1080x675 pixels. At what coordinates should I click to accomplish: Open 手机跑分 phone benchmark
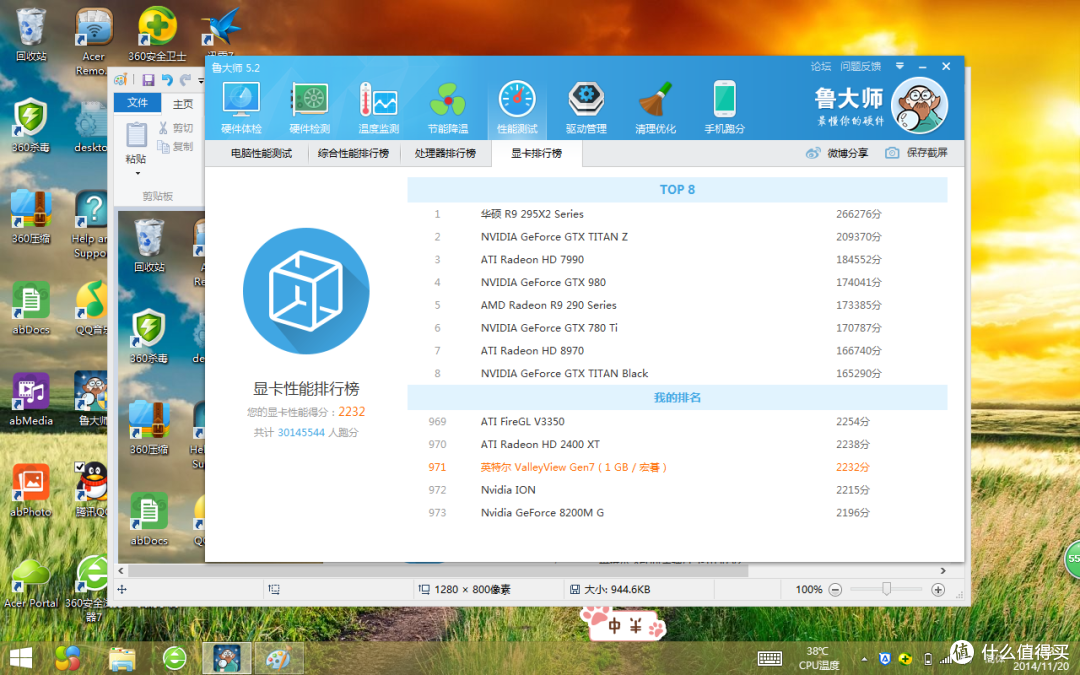[x=725, y=107]
